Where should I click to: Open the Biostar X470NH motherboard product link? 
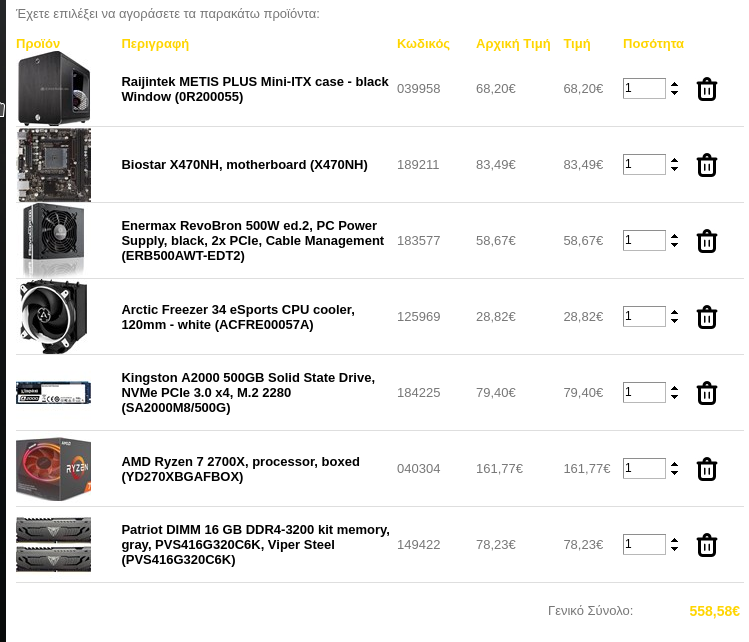[245, 164]
